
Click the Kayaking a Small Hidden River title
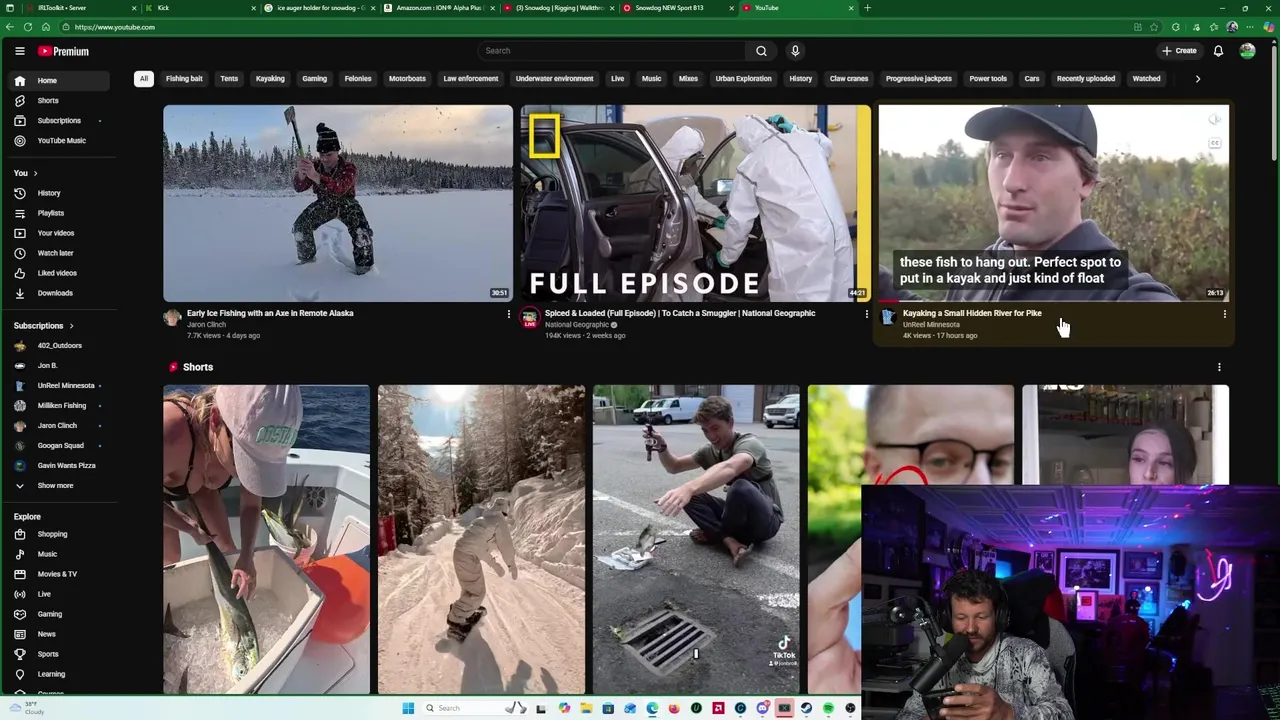(972, 314)
